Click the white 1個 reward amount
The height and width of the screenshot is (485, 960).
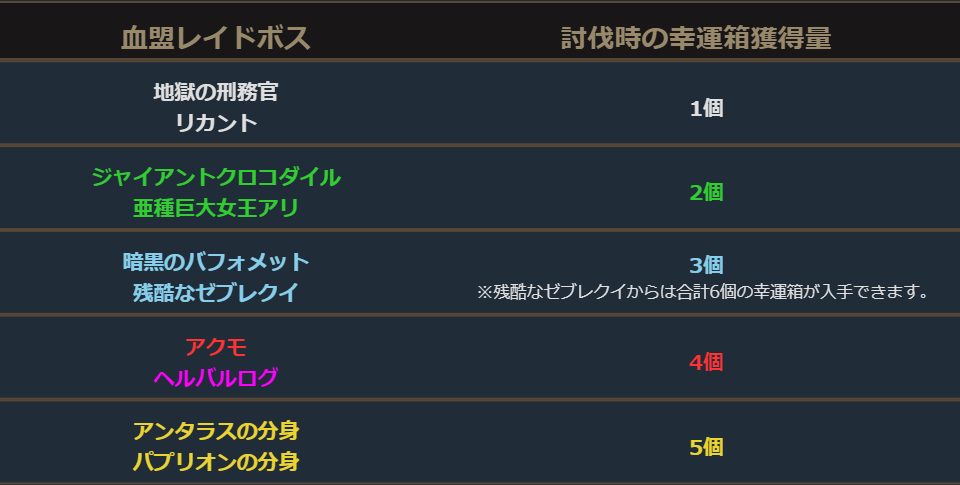[x=706, y=108]
